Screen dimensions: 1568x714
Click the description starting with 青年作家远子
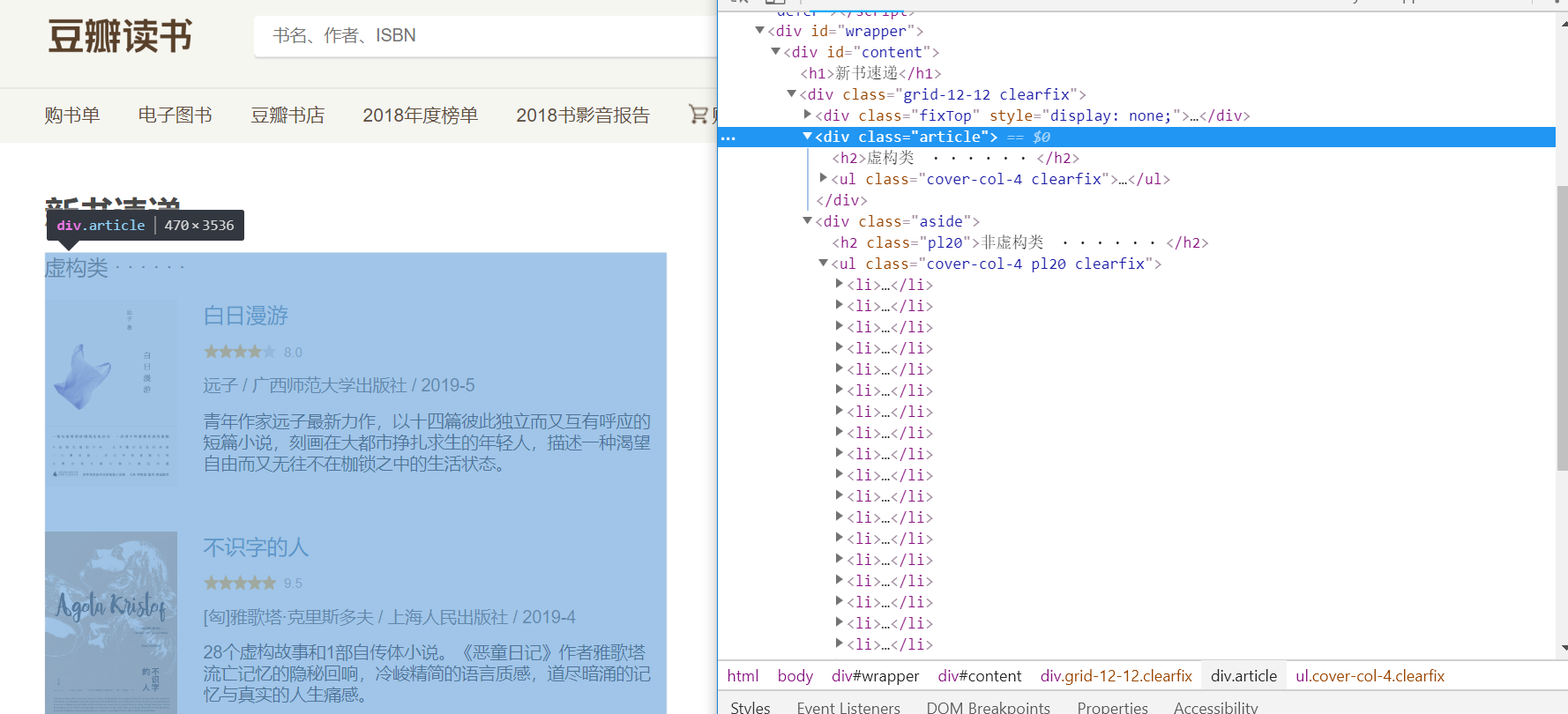(x=427, y=443)
